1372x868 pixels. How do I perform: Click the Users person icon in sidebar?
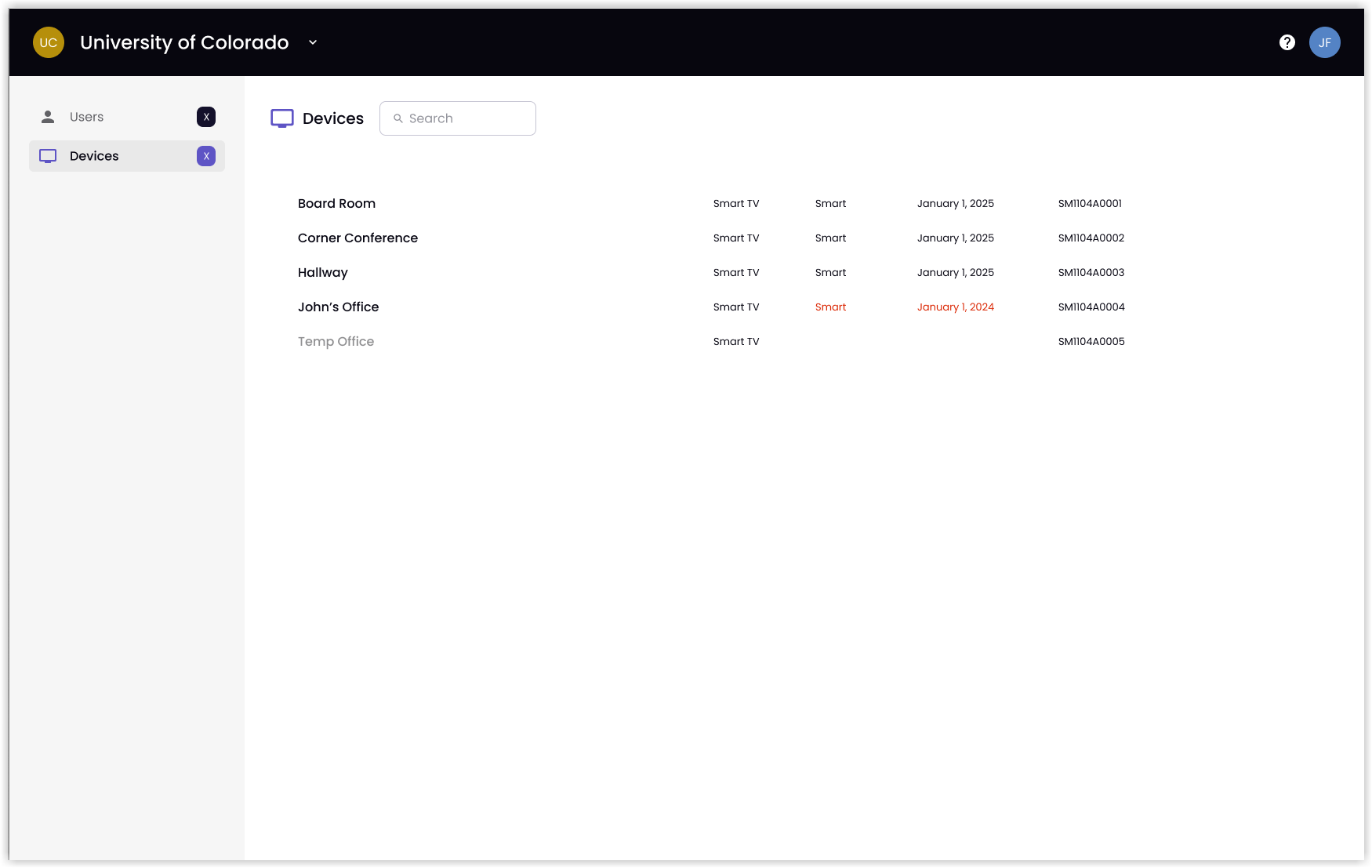(x=48, y=117)
